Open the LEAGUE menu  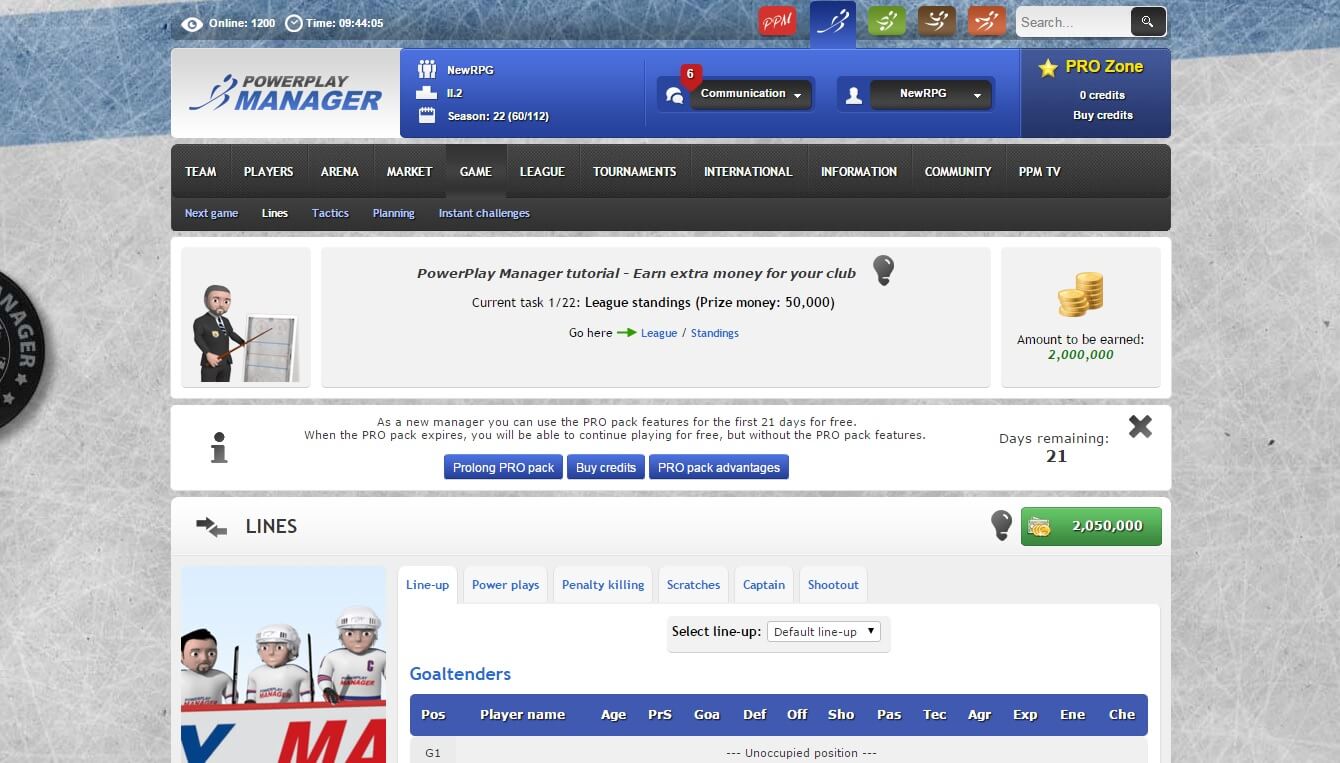pos(542,171)
